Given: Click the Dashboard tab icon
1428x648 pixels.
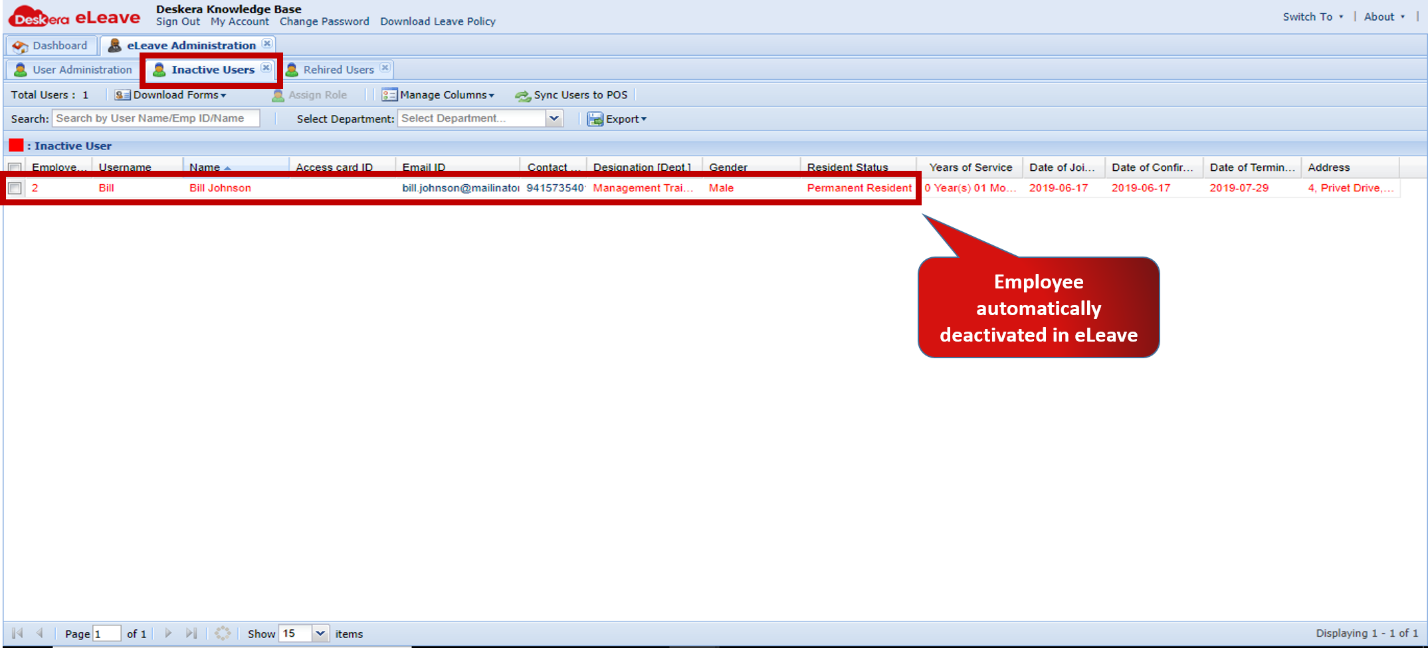Looking at the screenshot, I should 18,45.
